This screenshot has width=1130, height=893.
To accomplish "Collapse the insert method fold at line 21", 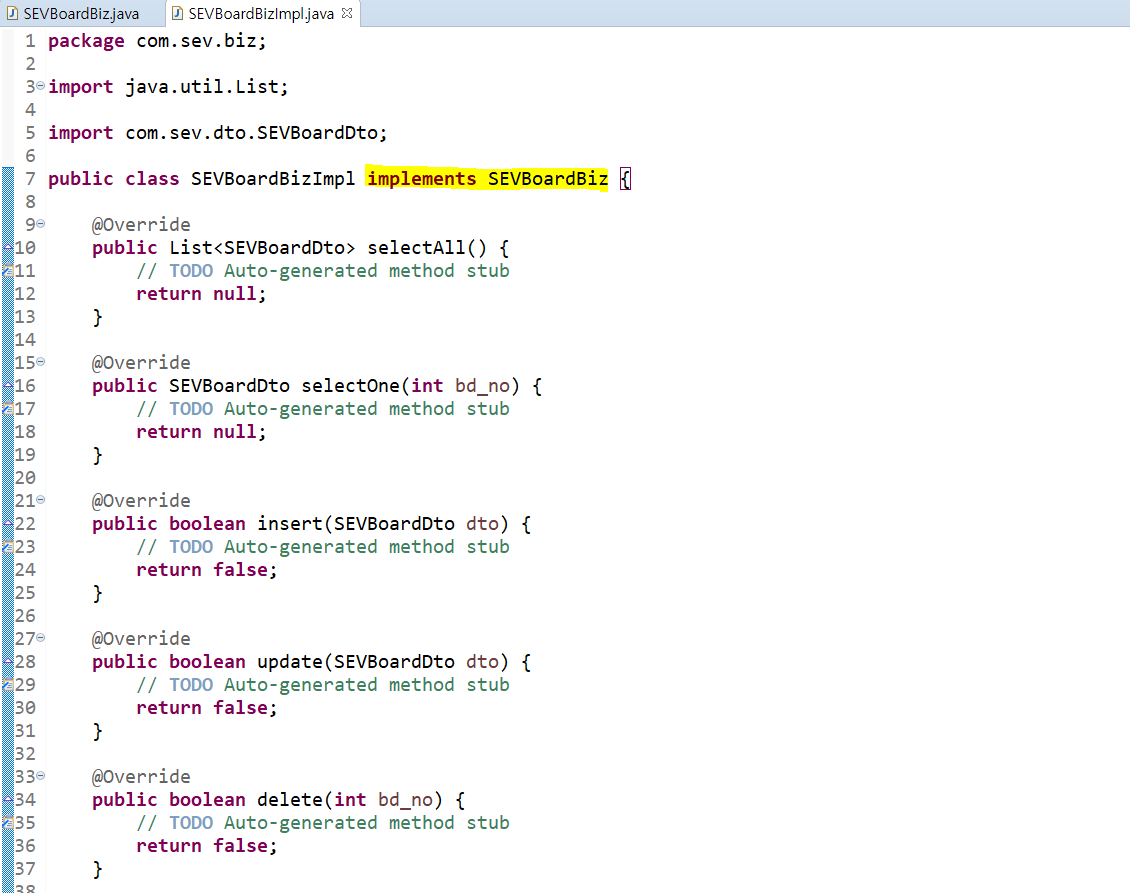I will 40,499.
